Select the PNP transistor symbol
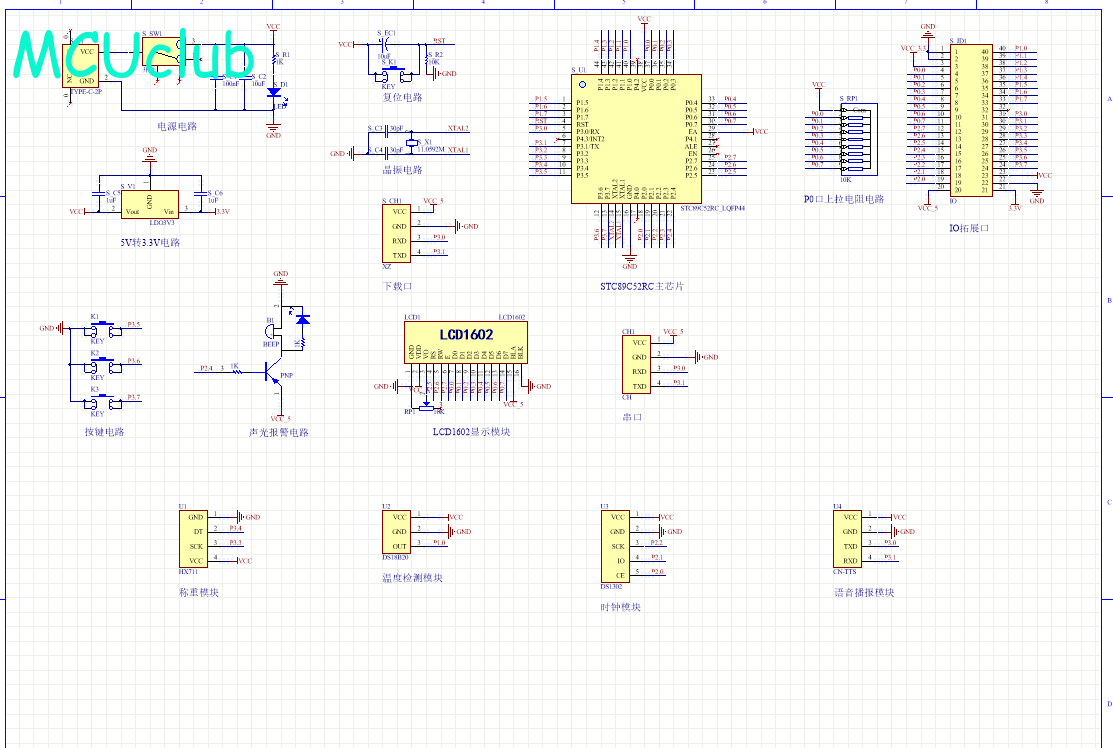Viewport: 1113px width, 748px height. tap(273, 371)
